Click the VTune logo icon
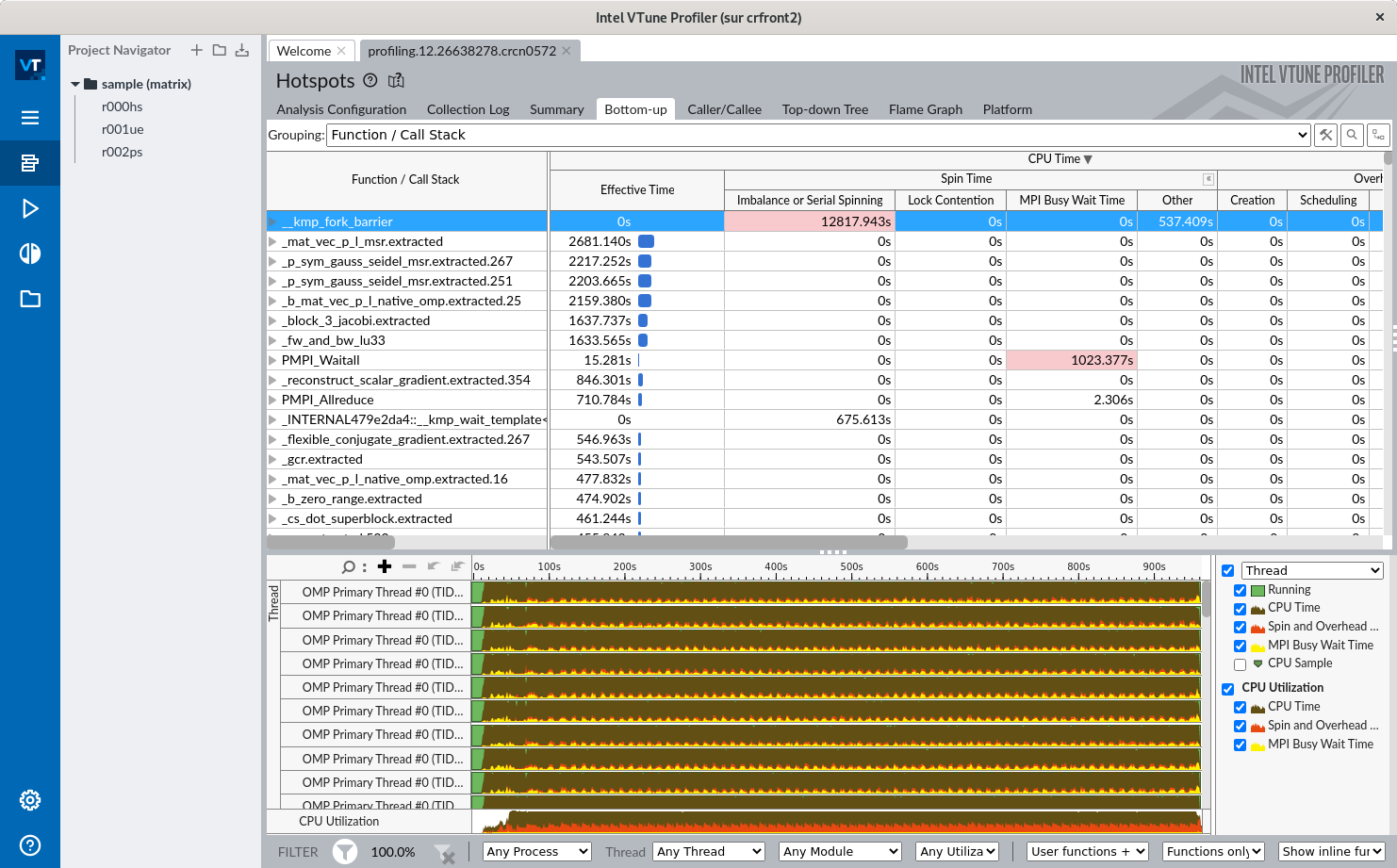 coord(30,65)
